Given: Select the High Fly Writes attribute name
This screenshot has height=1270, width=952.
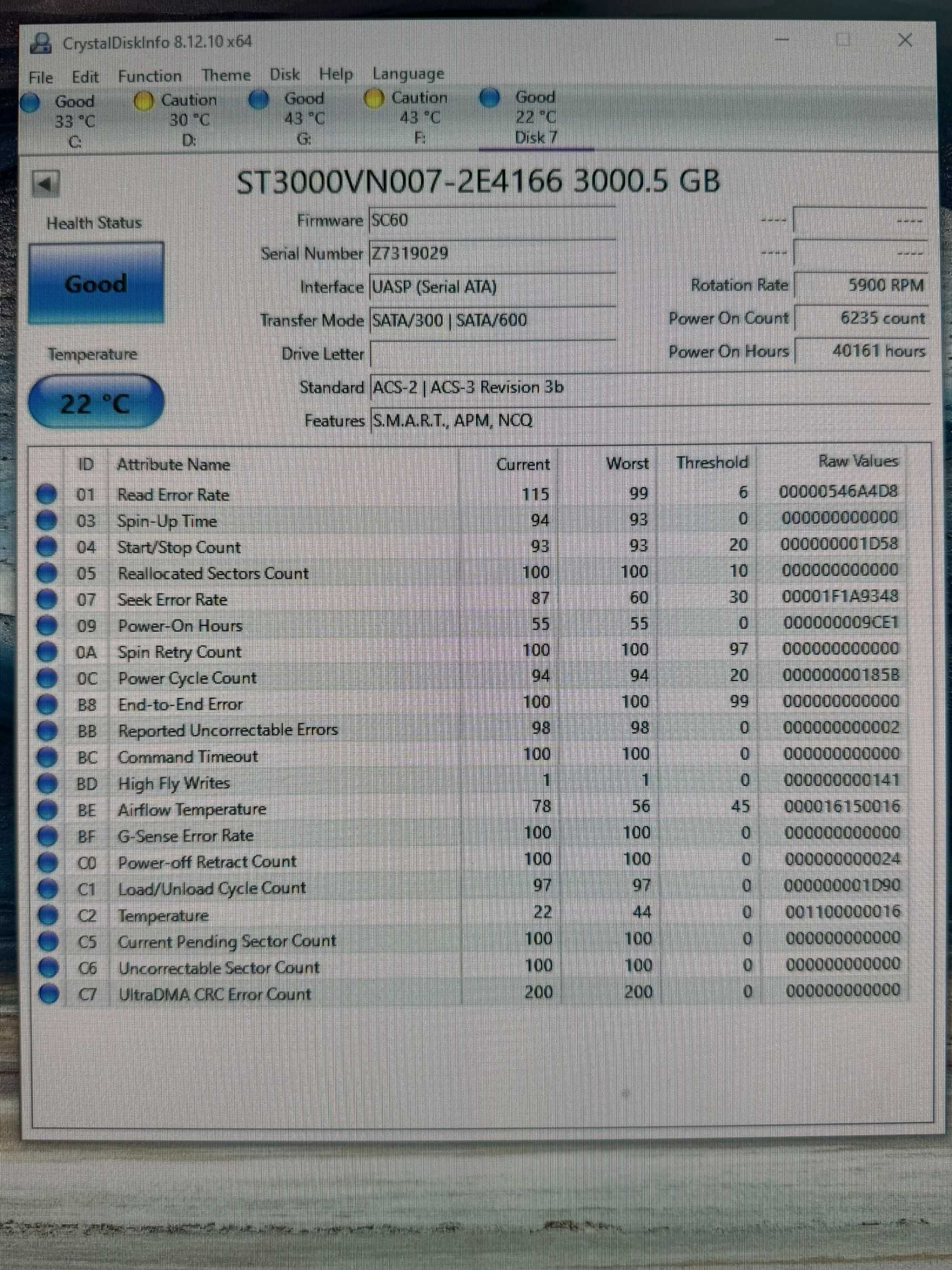Looking at the screenshot, I should pos(174,784).
